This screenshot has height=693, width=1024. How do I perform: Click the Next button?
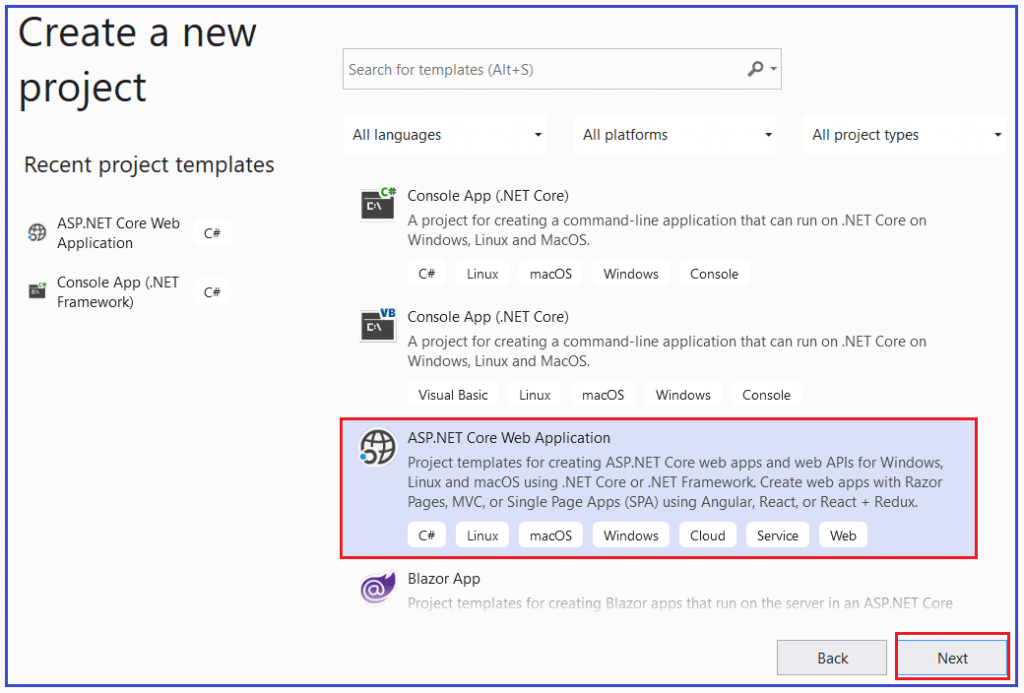point(951,657)
